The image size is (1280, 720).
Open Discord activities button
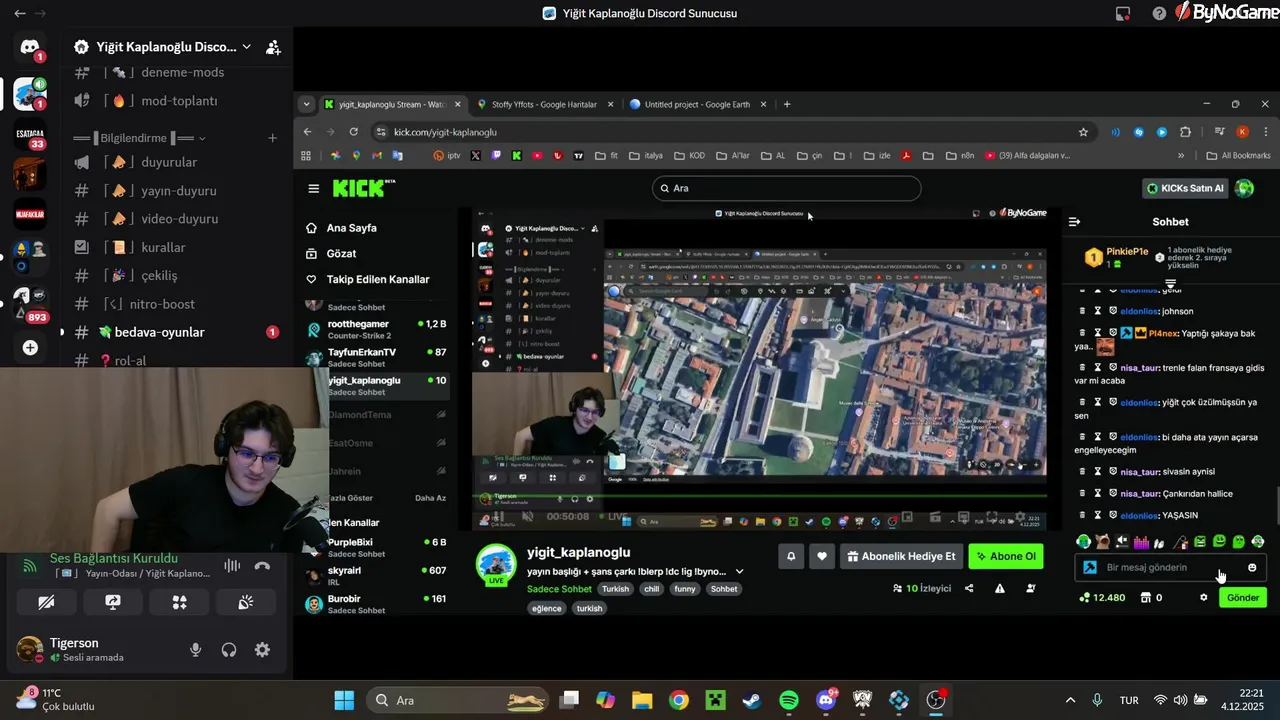pyautogui.click(x=179, y=602)
